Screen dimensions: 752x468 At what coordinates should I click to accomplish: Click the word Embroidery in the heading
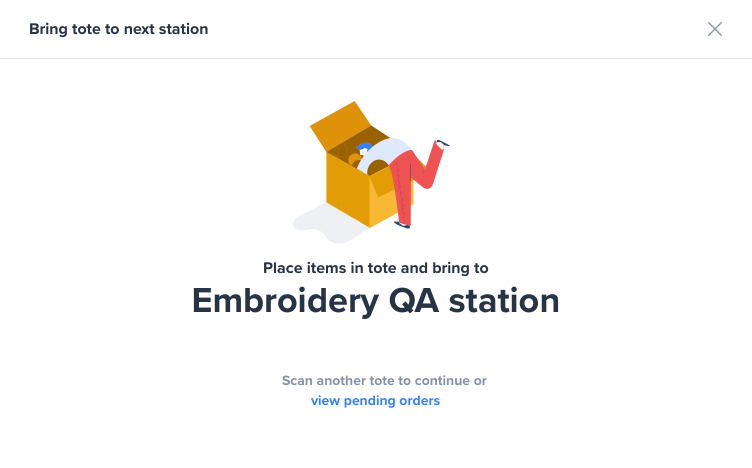285,301
